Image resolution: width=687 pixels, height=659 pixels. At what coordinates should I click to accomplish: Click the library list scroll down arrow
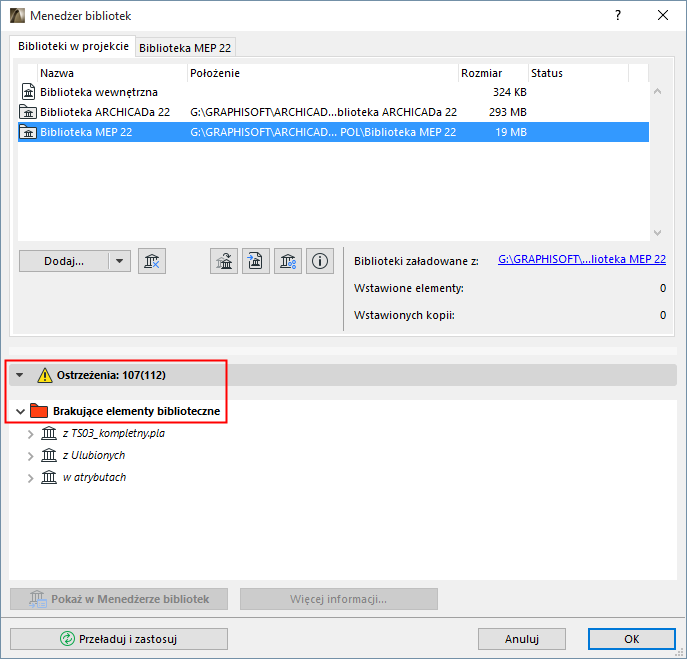pos(657,233)
